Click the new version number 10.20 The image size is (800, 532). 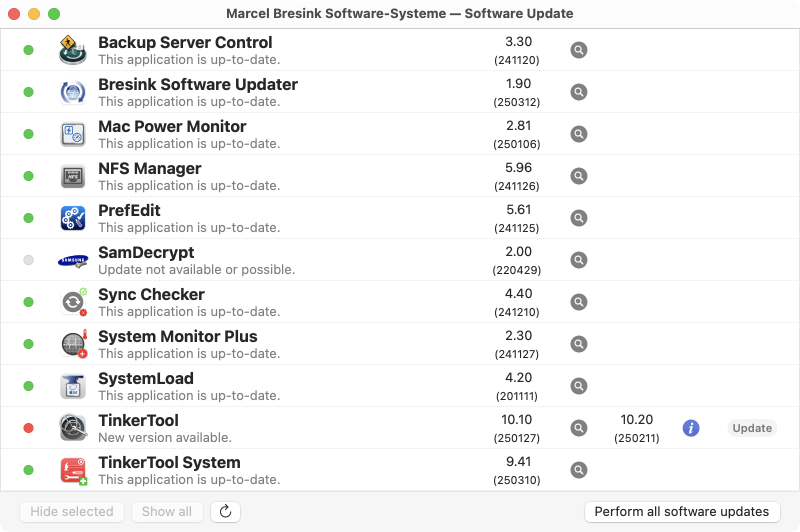(x=637, y=420)
